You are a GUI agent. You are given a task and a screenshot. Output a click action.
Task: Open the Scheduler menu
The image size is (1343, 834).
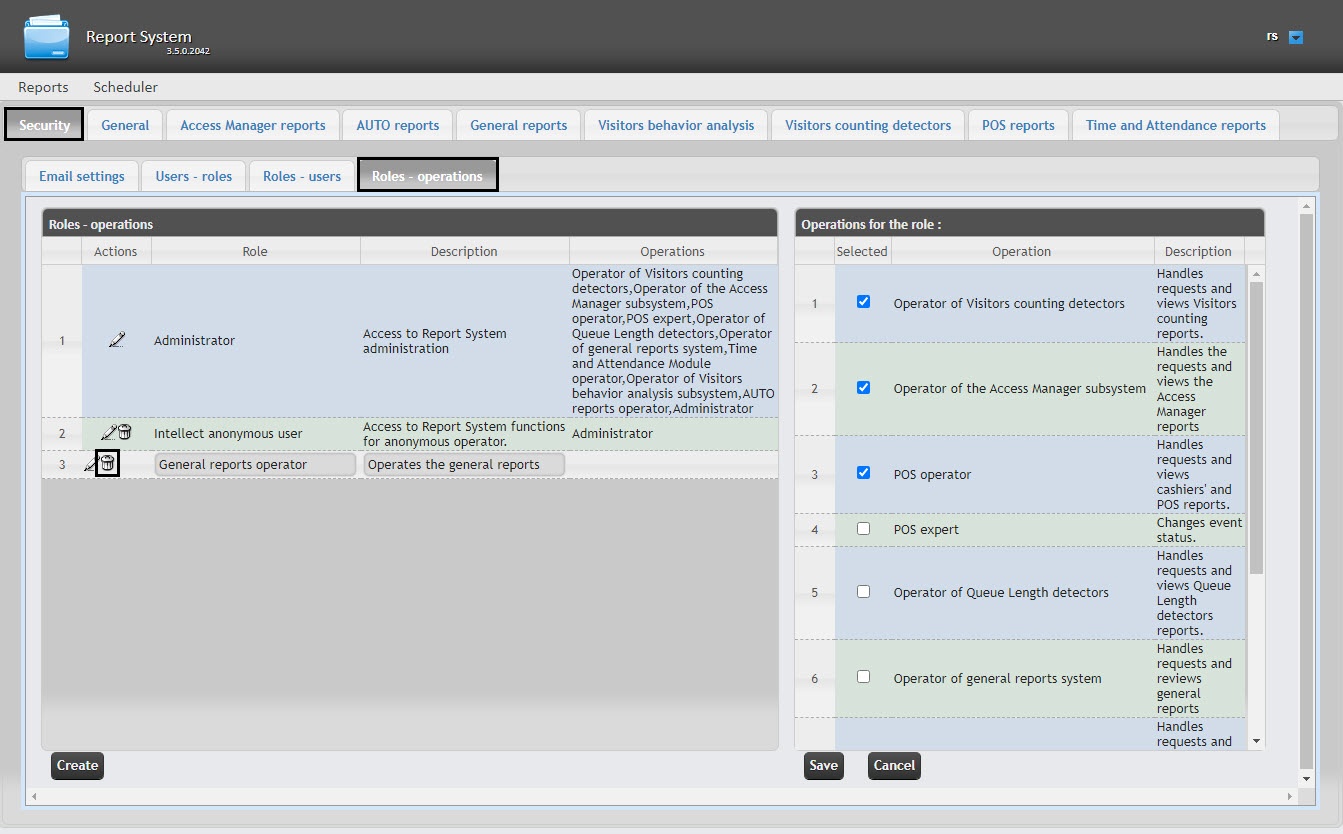[x=125, y=87]
